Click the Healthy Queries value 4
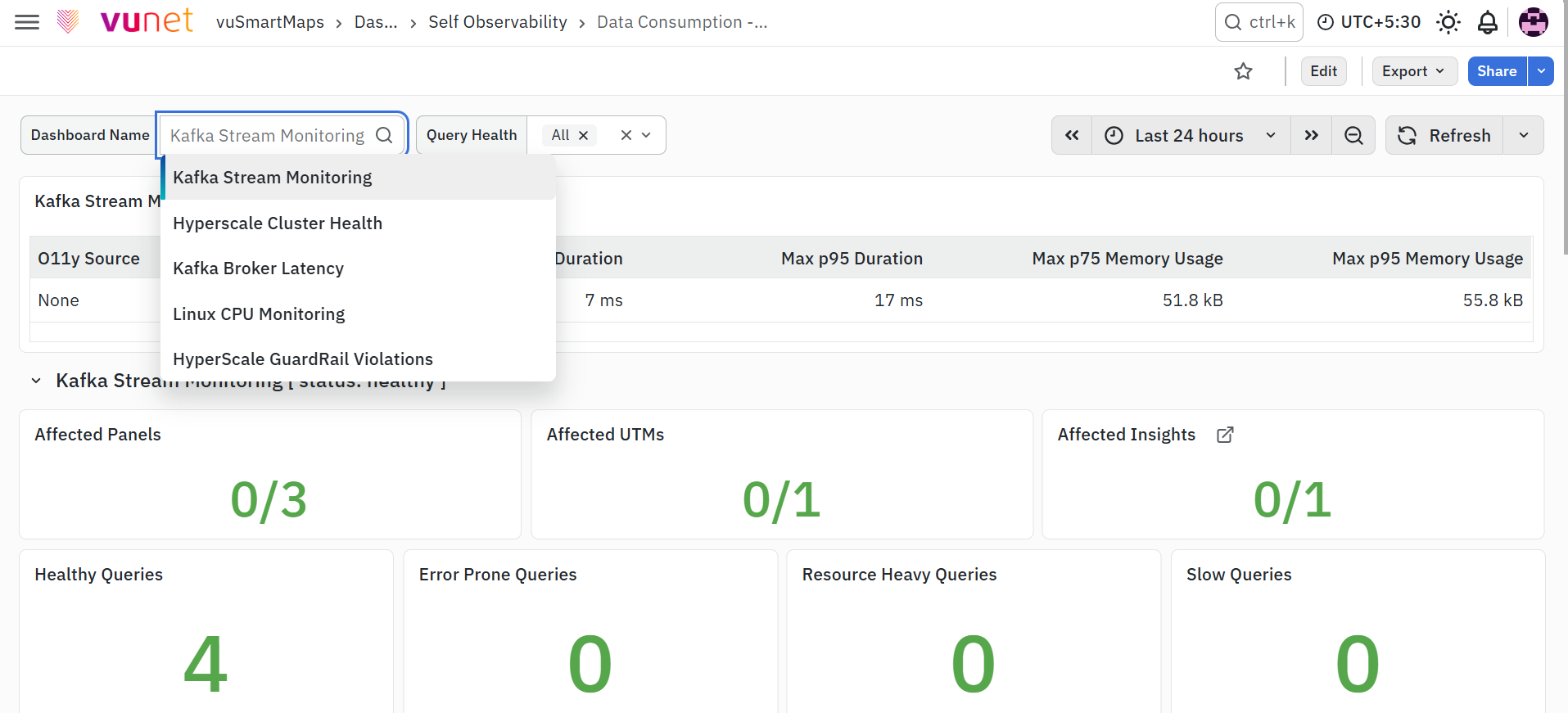The image size is (1568, 713). coord(206,664)
